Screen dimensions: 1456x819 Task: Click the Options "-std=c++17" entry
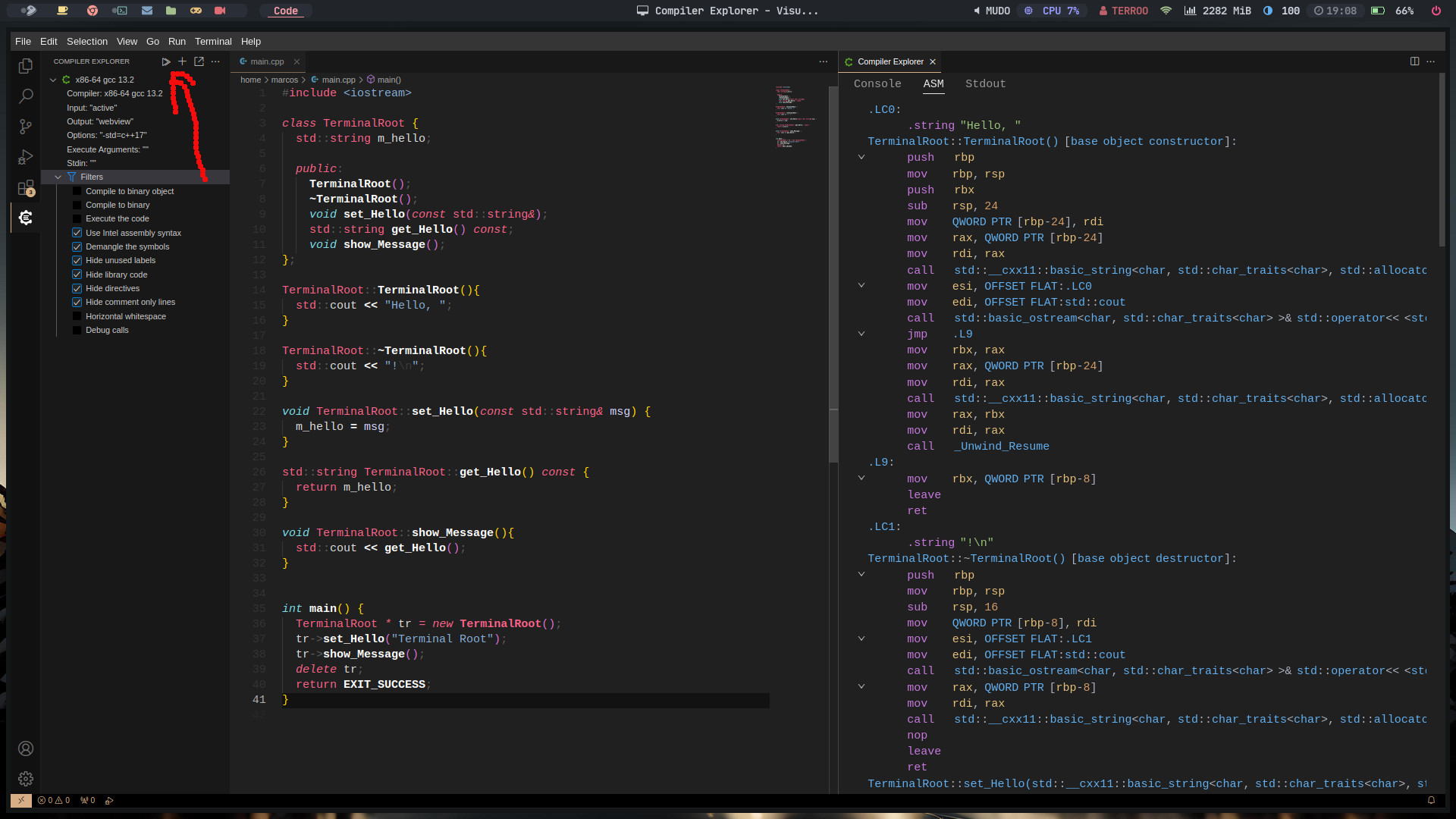coord(107,136)
